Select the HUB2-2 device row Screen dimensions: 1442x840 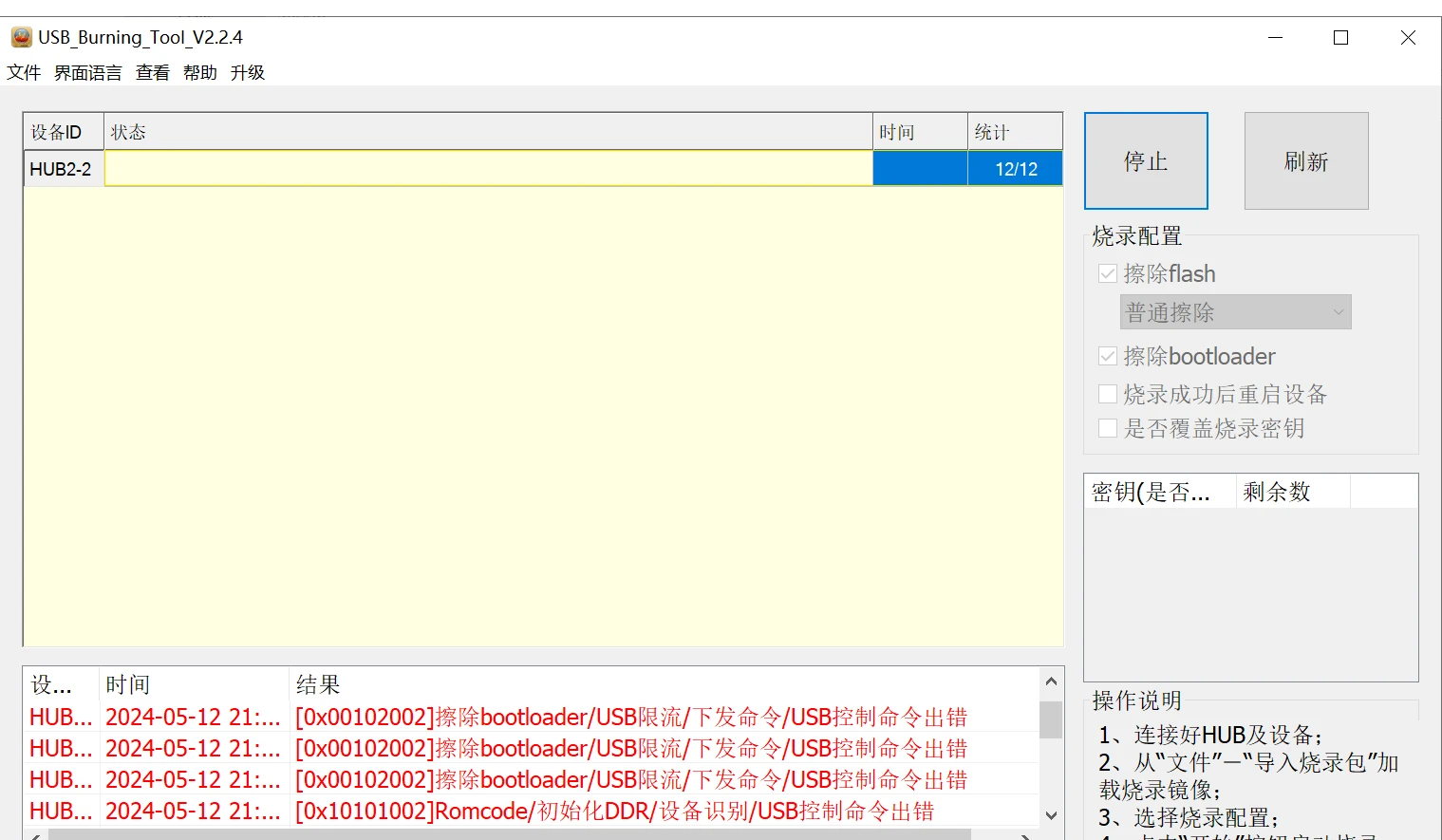coord(61,169)
